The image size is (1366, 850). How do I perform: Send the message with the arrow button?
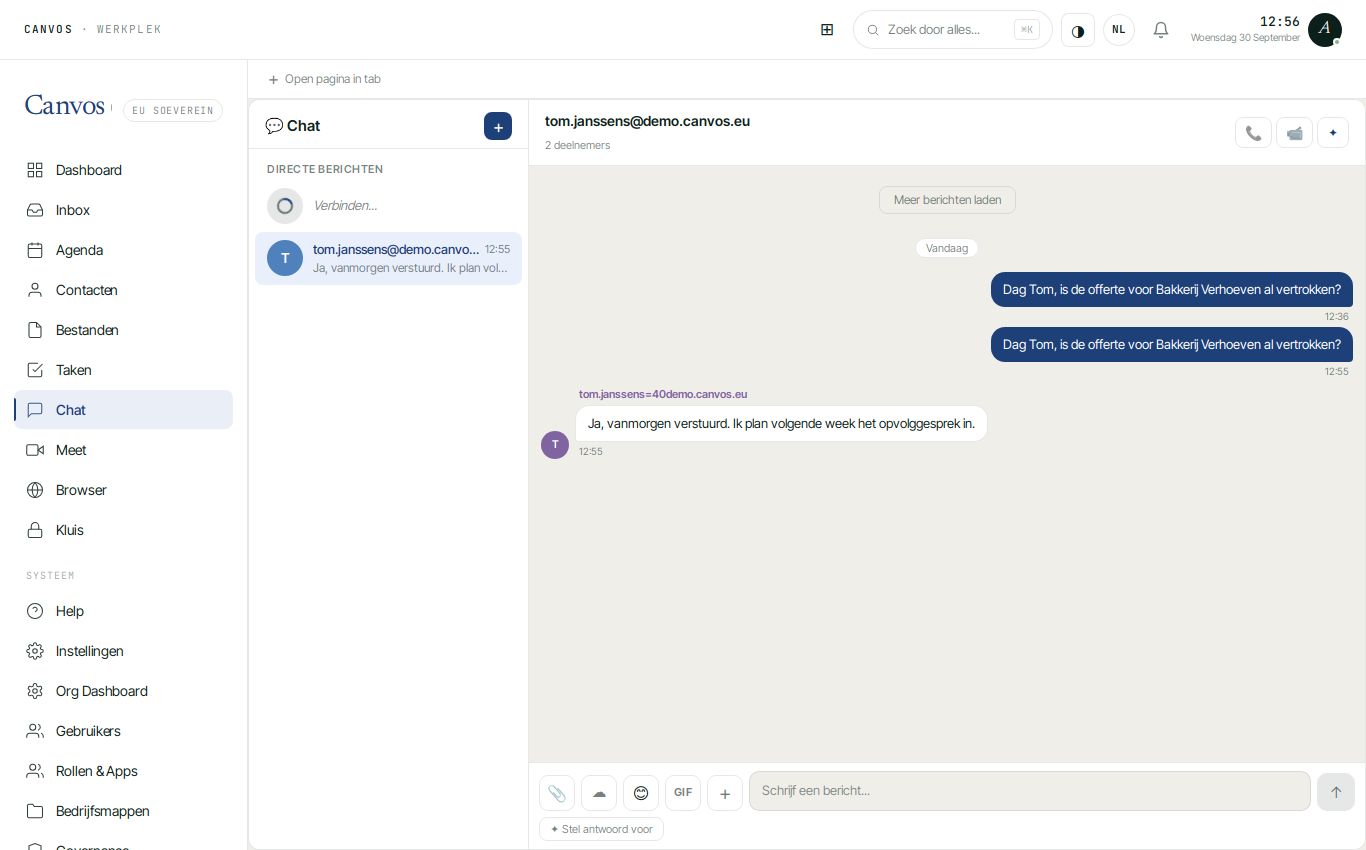1336,792
